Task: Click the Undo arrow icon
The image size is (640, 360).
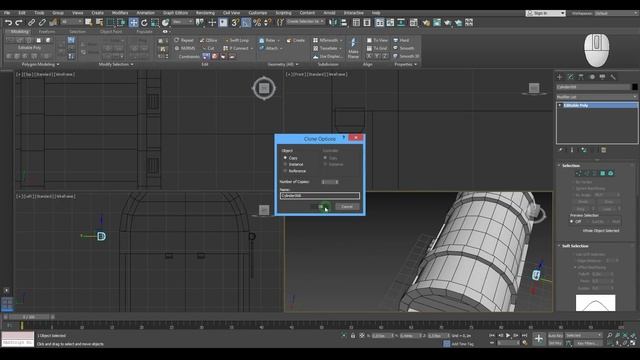Action: (x=8, y=22)
